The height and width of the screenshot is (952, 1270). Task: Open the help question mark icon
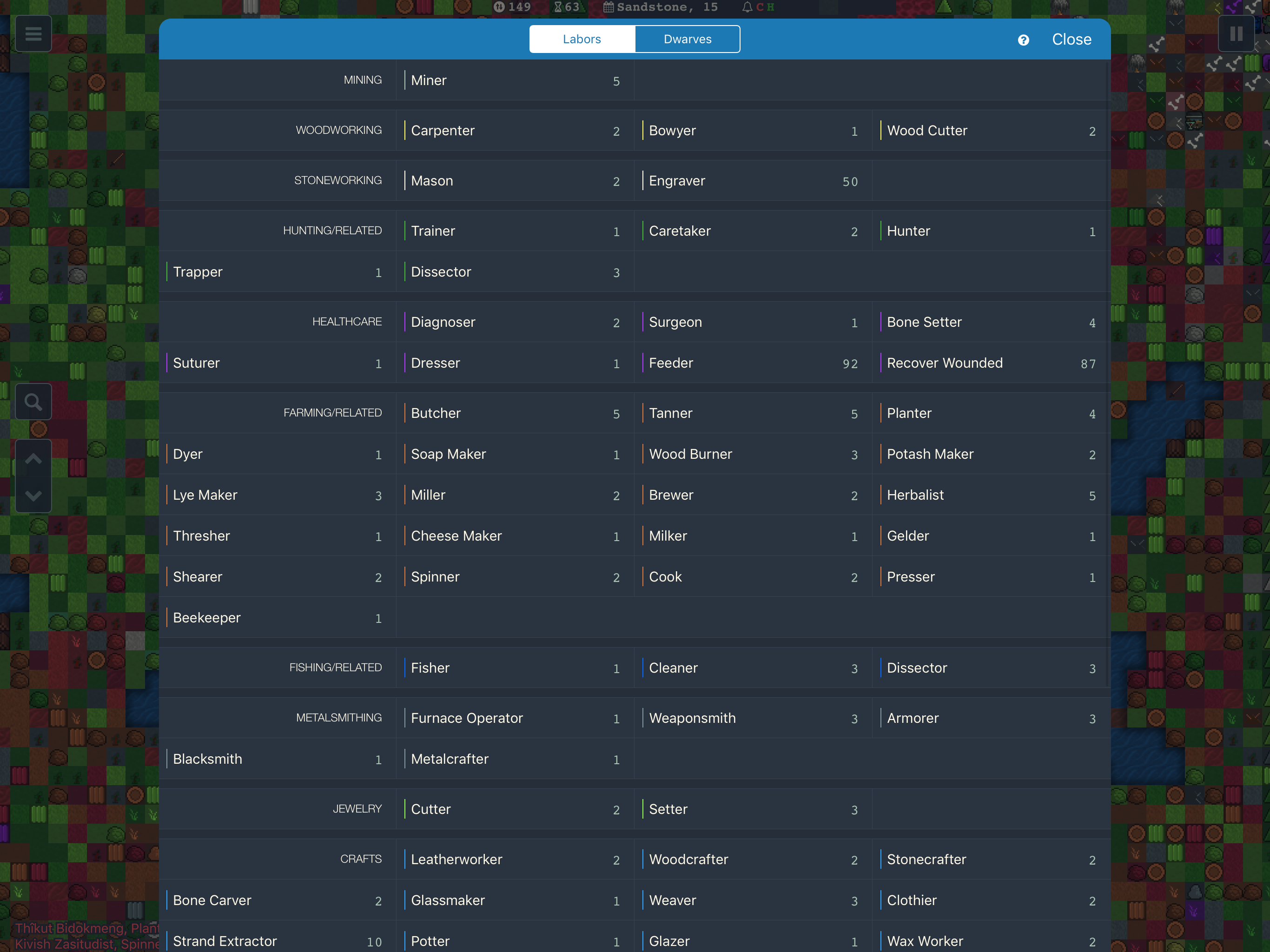(x=1023, y=40)
